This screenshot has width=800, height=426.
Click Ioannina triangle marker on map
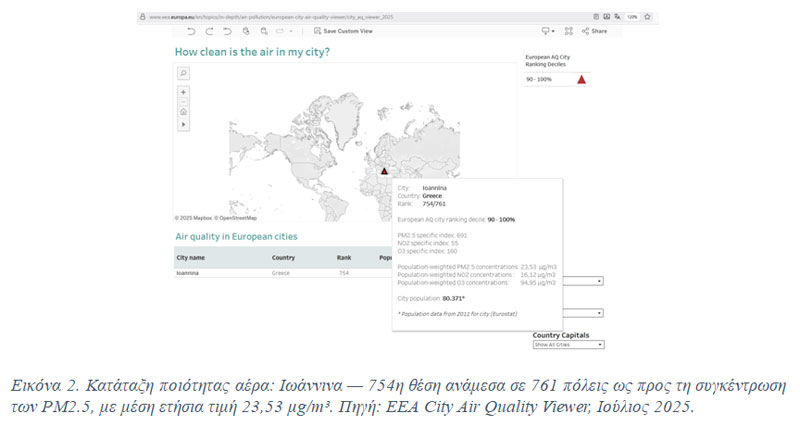click(384, 170)
